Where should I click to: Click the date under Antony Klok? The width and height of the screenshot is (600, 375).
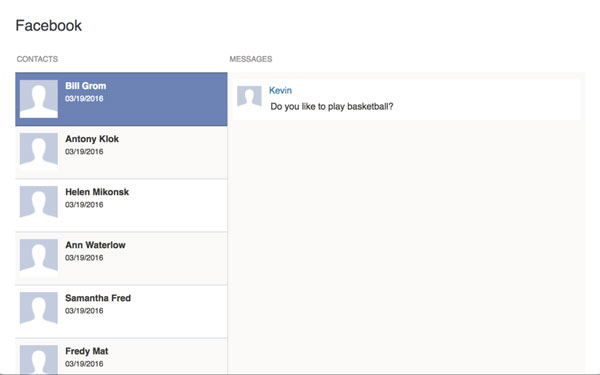[x=84, y=152]
